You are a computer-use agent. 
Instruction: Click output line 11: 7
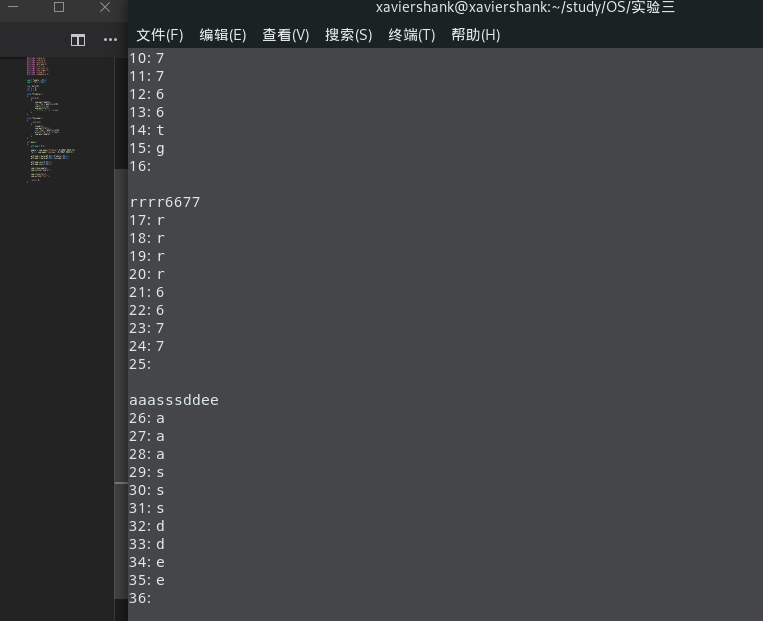point(146,76)
